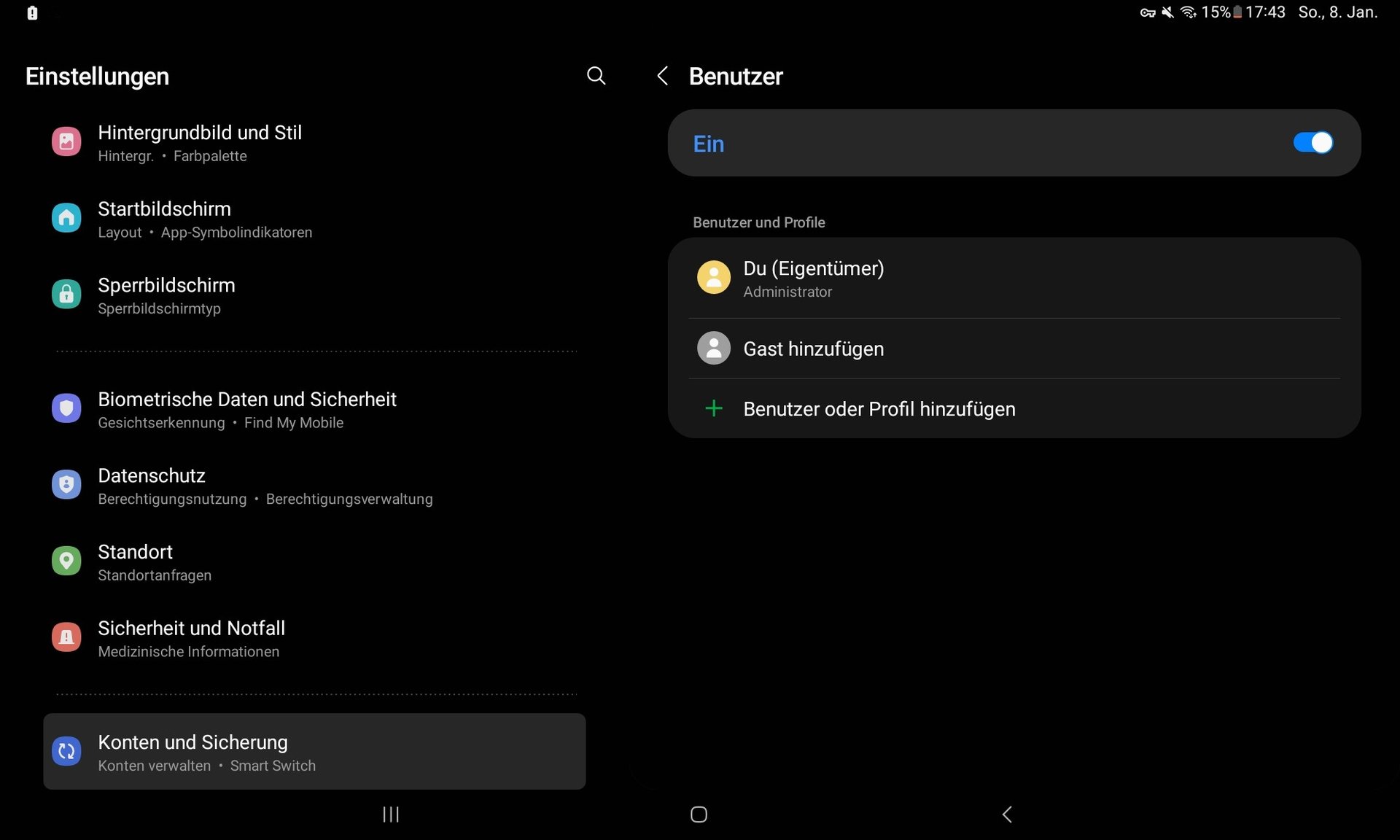Tap the battery percentage in status bar
Viewport: 1400px width, 840px height.
(x=1216, y=12)
